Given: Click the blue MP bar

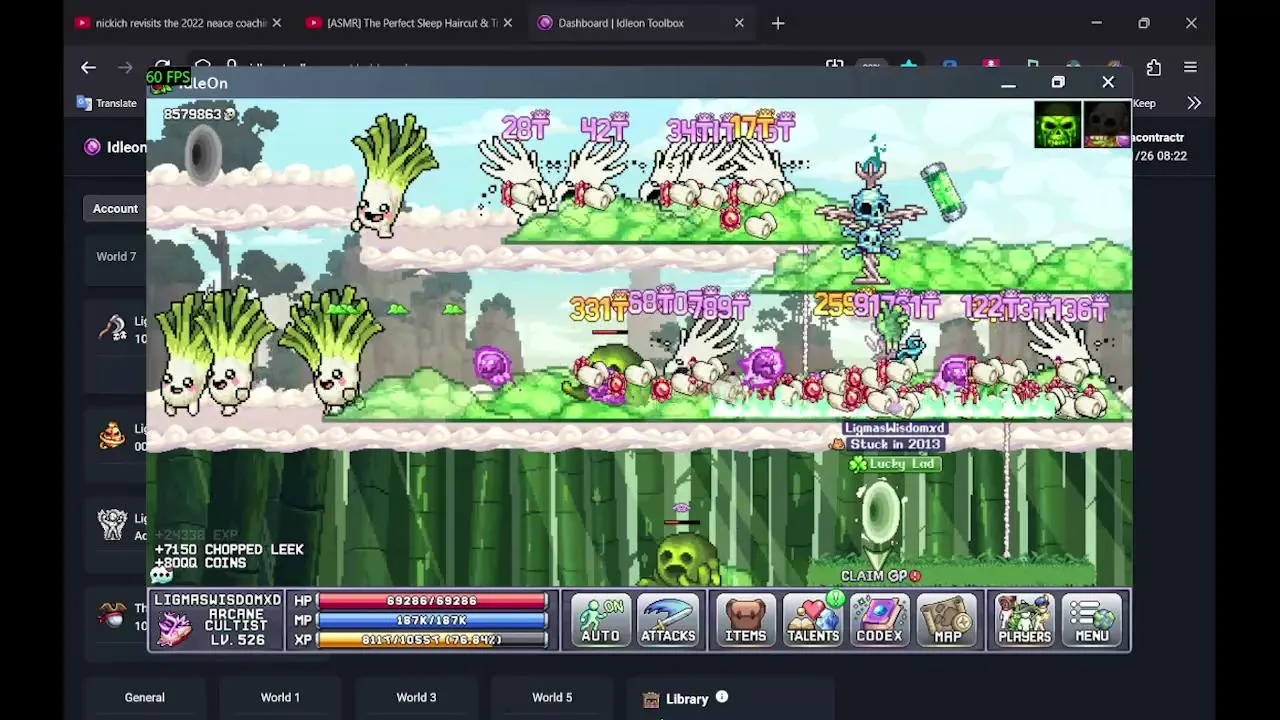Looking at the screenshot, I should [432, 620].
